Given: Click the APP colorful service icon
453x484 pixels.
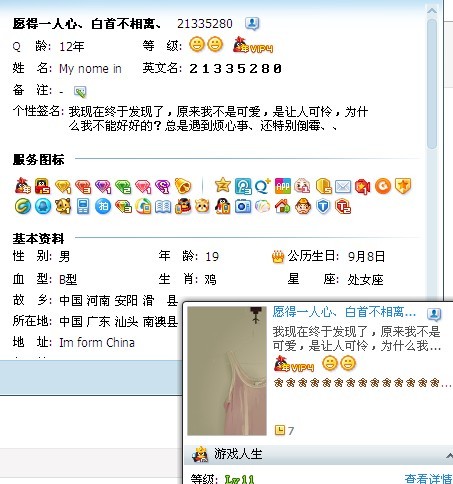Looking at the screenshot, I should click(x=283, y=186).
